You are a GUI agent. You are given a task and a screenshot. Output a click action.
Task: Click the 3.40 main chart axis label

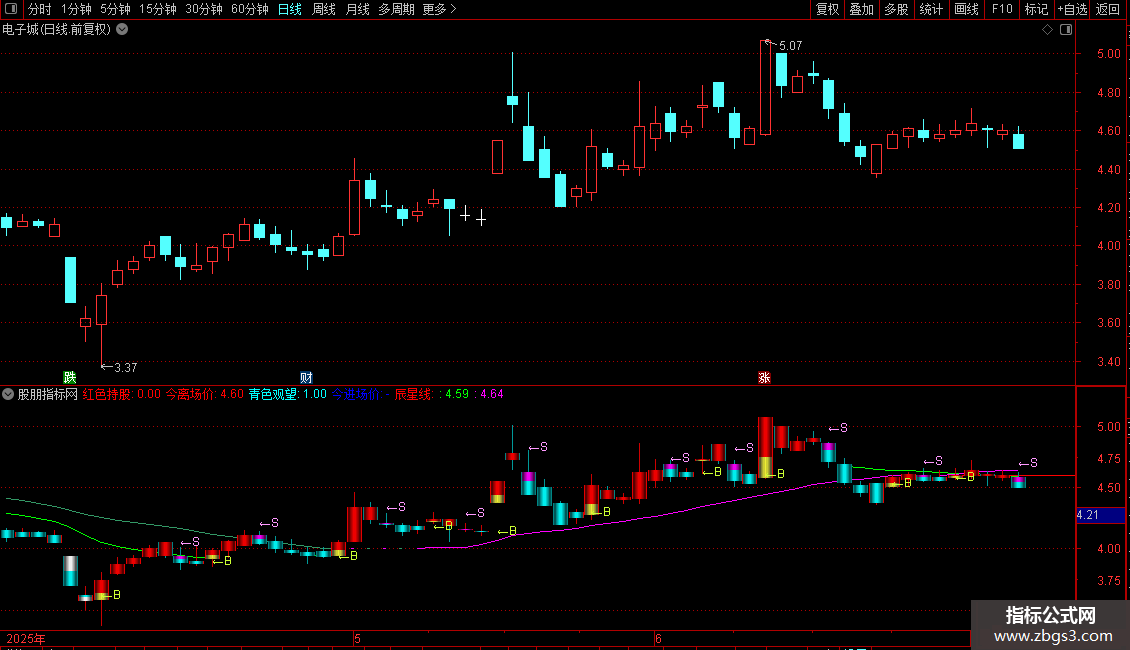1109,362
